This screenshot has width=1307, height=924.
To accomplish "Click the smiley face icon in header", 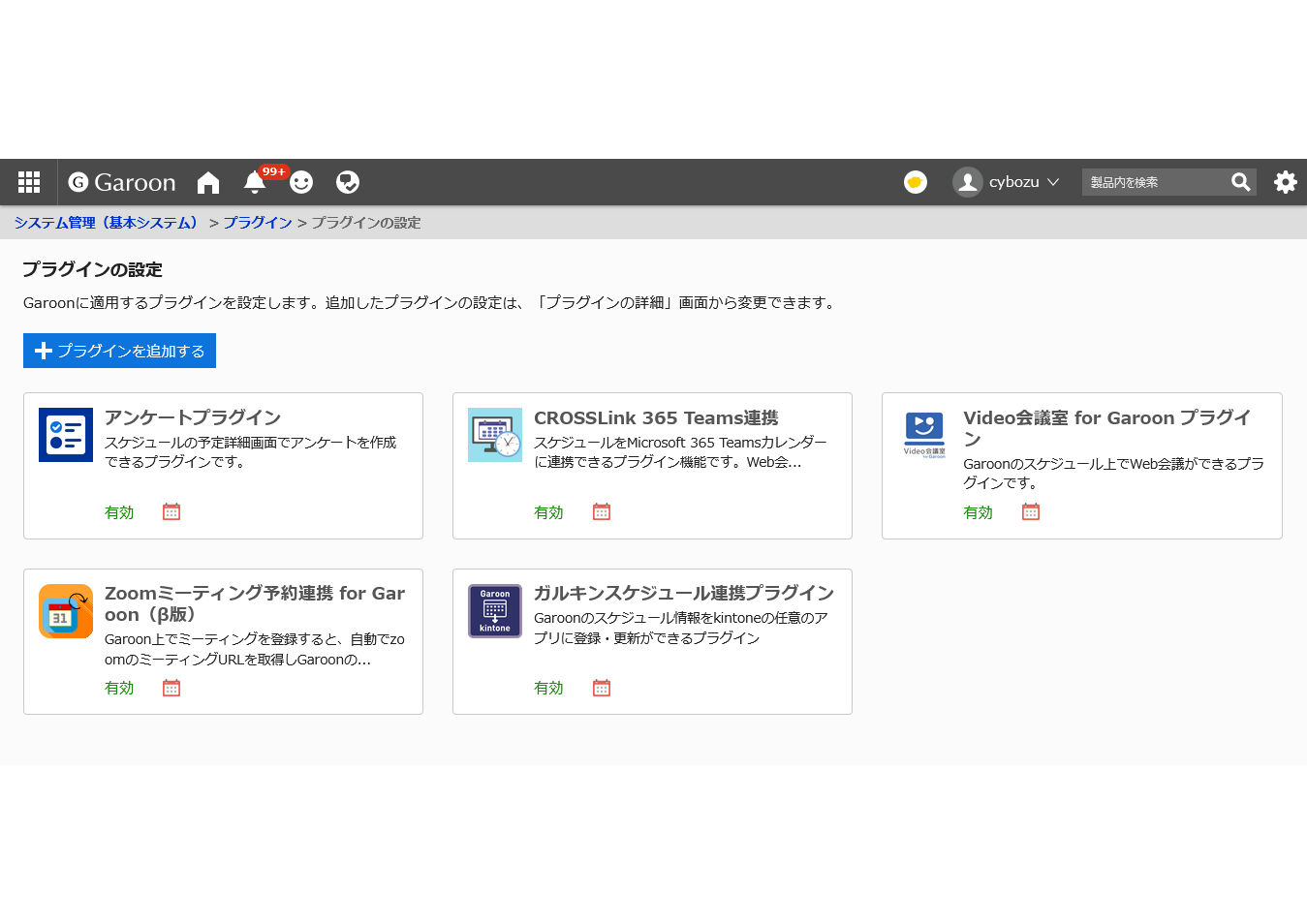I will [301, 182].
